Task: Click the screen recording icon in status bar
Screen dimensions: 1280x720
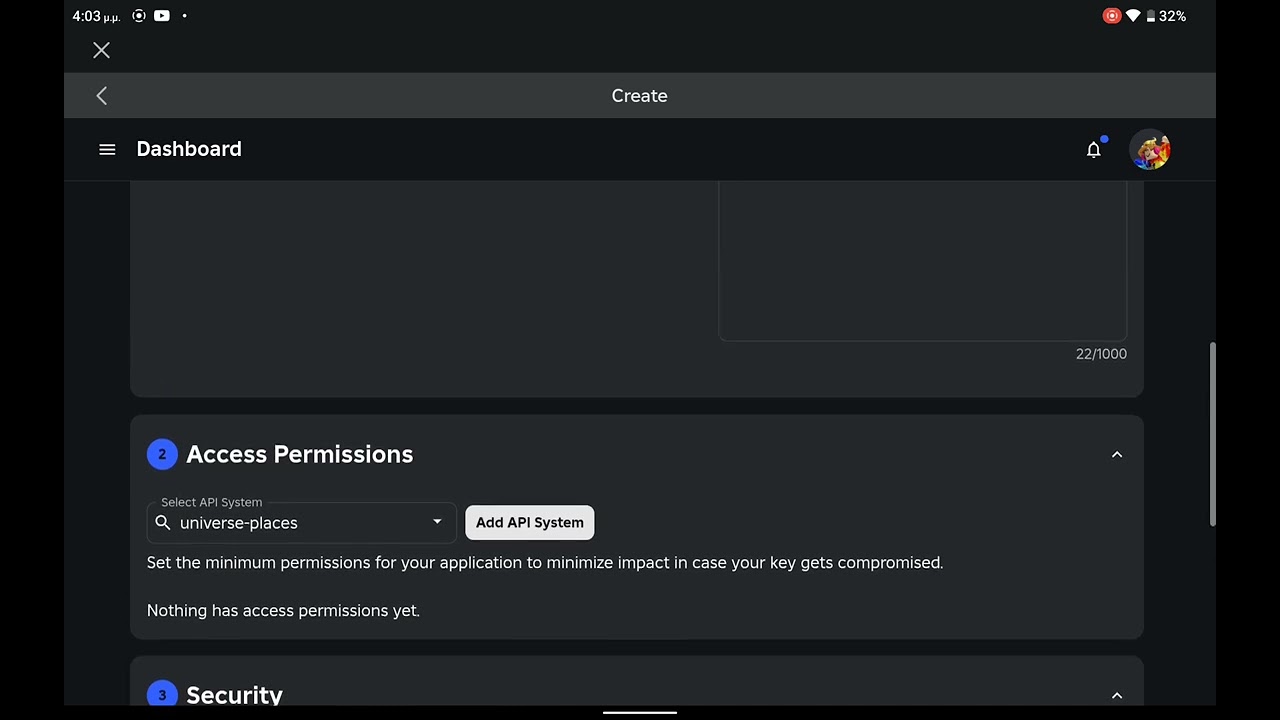Action: coord(1111,16)
